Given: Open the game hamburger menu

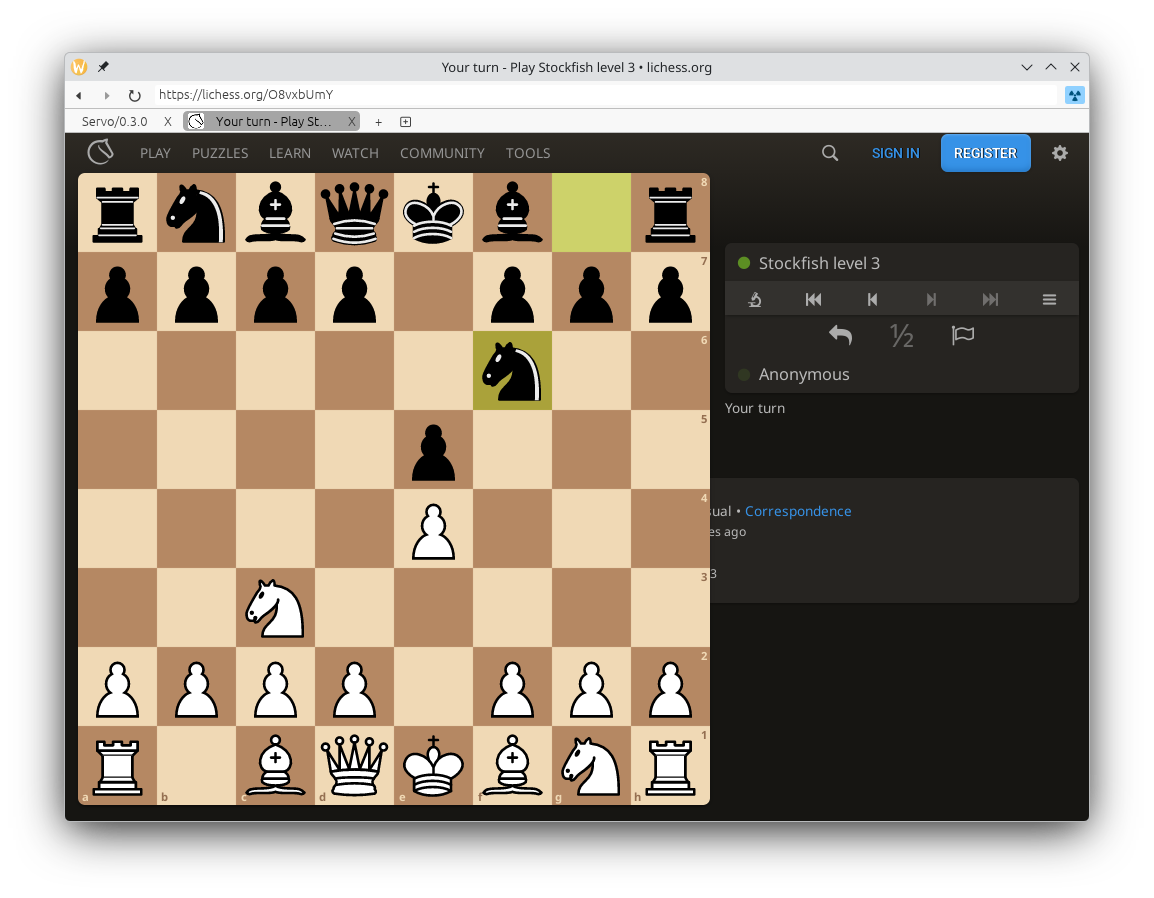Looking at the screenshot, I should [1049, 300].
